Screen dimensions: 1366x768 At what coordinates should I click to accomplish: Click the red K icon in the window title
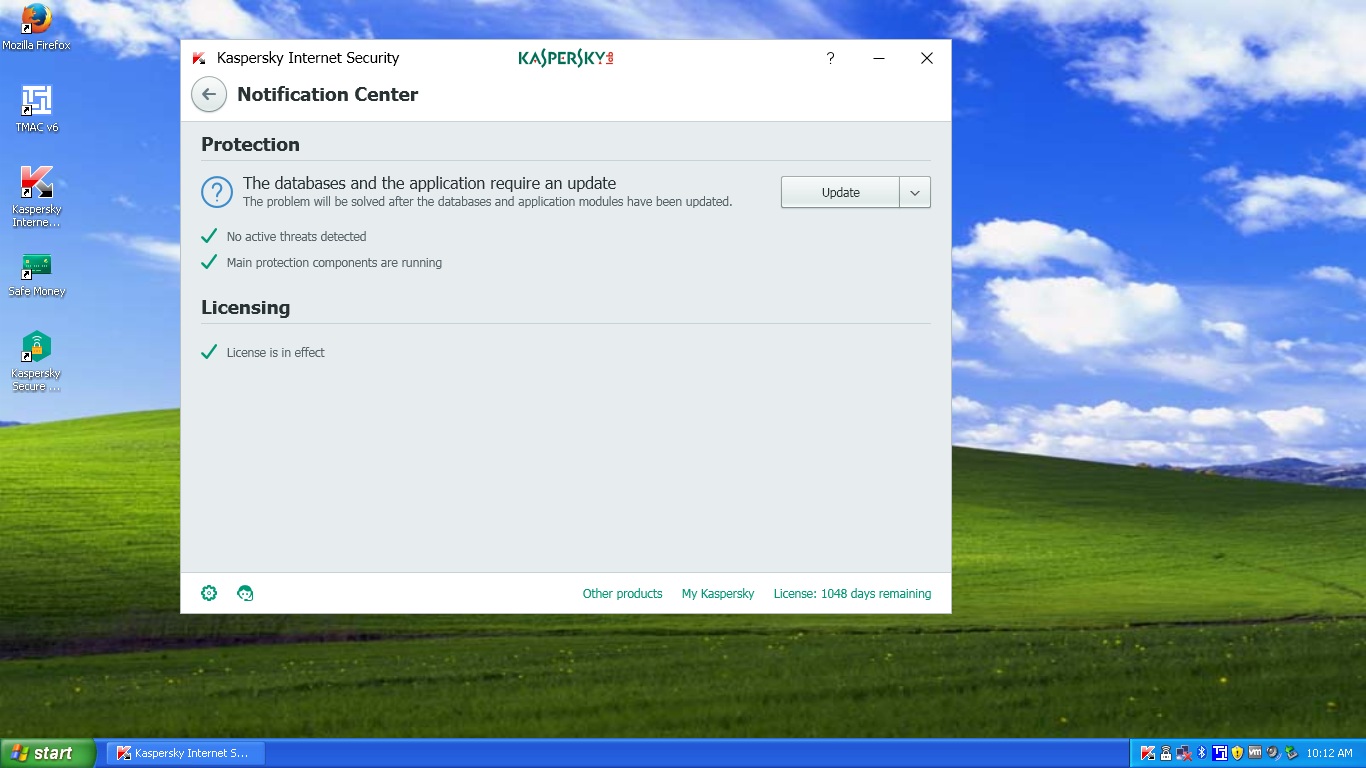(199, 58)
